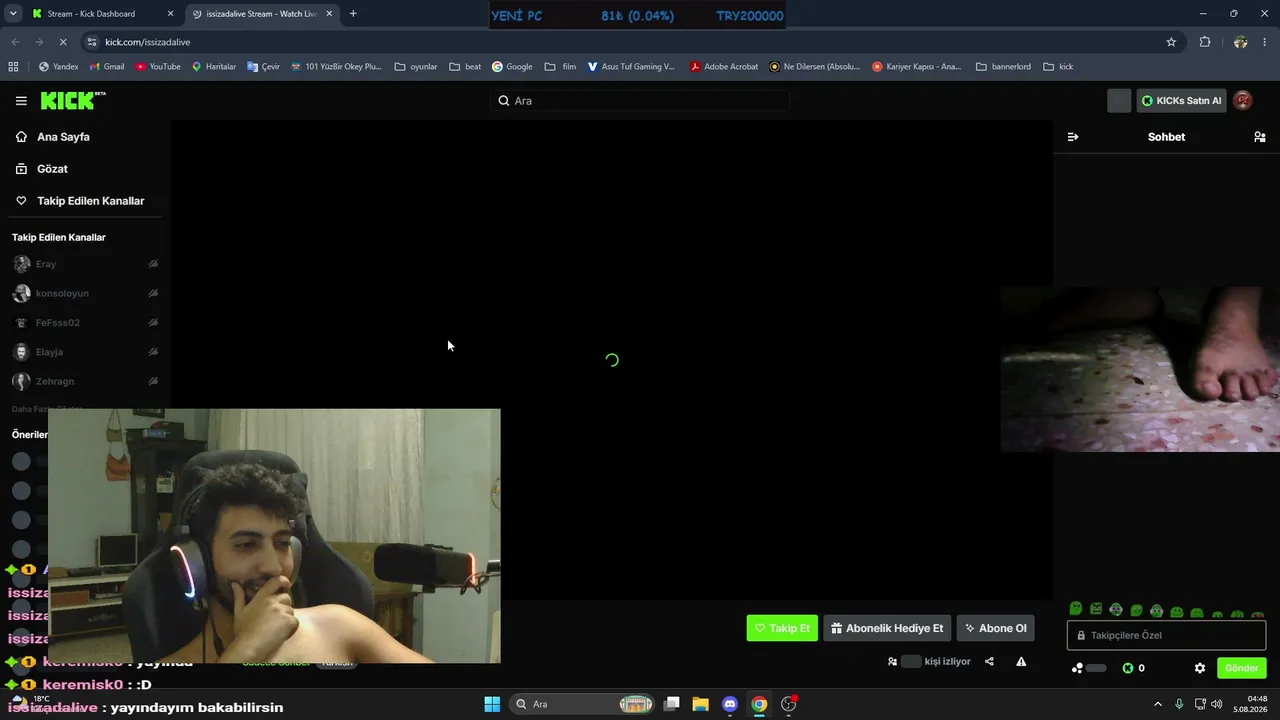Expand the kick bookmark folder
Screen dimensions: 1280x720
tap(1058, 67)
